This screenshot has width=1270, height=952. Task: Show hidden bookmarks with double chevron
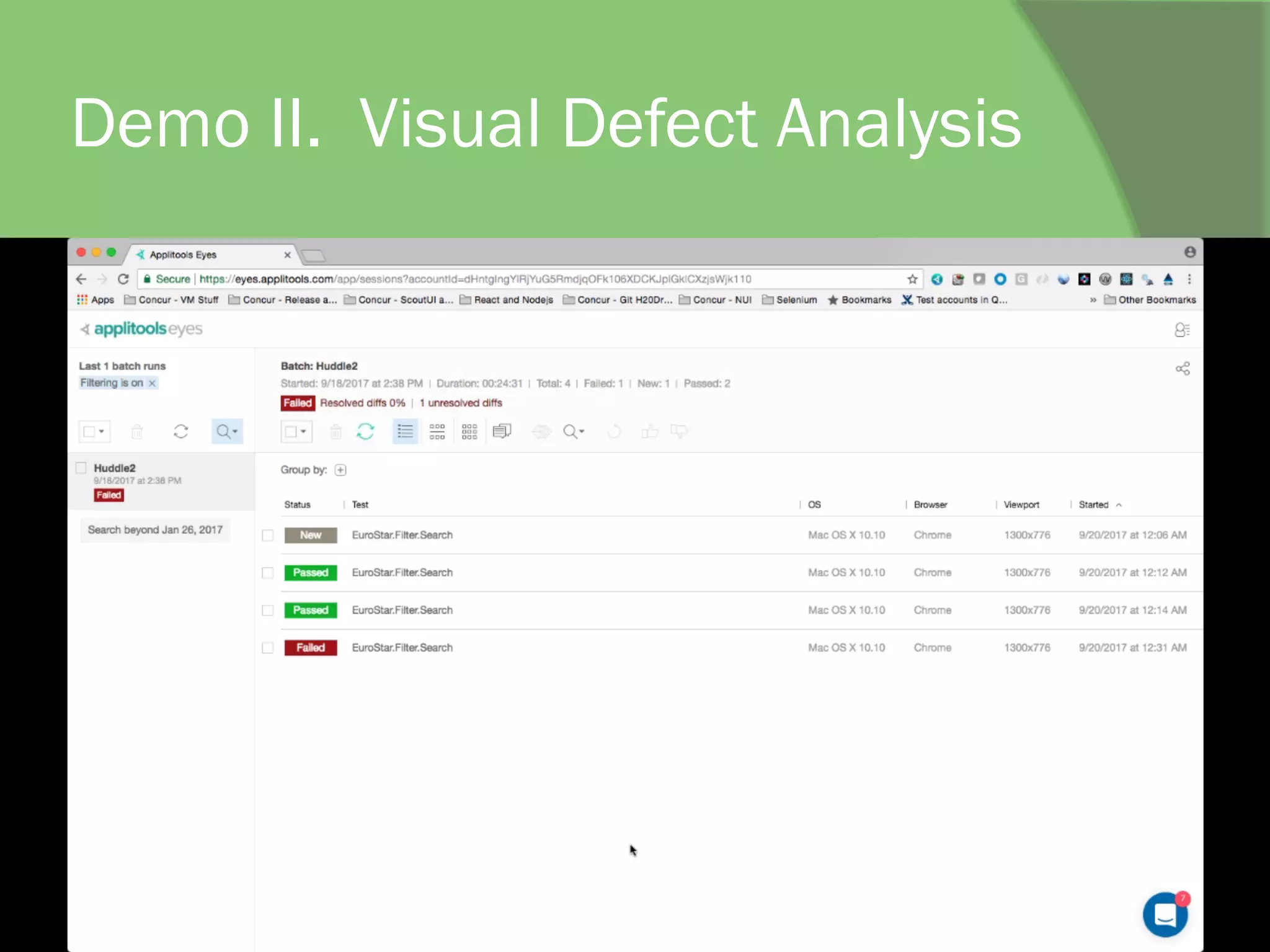(1093, 300)
